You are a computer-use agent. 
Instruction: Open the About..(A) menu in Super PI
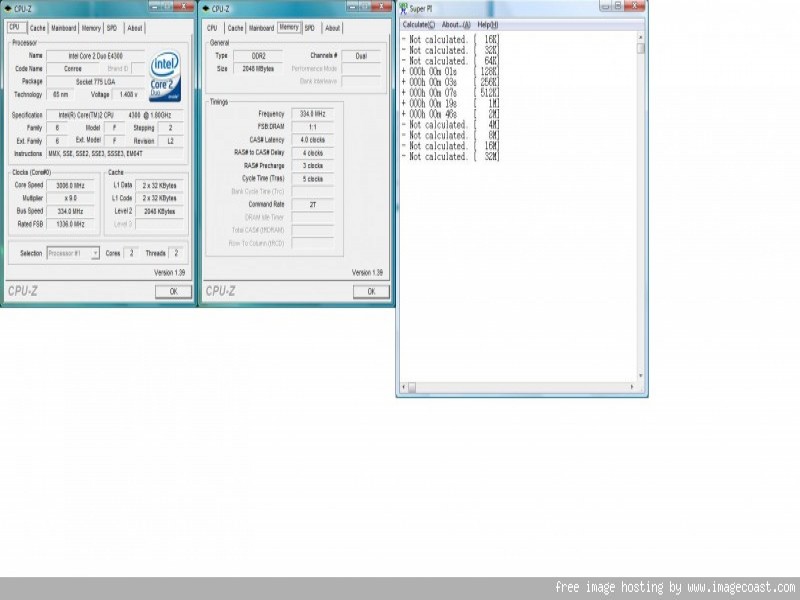(x=456, y=24)
